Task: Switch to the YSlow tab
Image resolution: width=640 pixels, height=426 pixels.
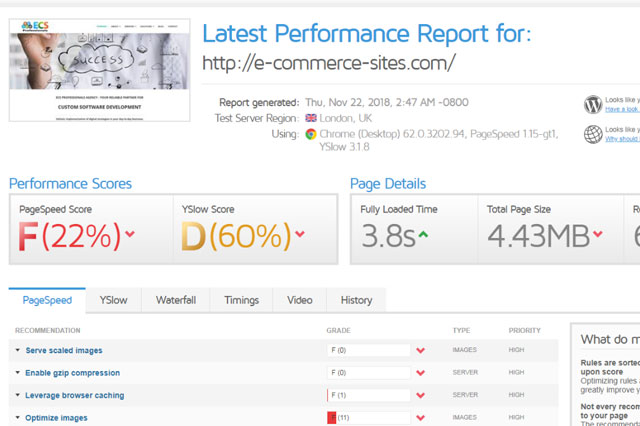Action: point(113,300)
